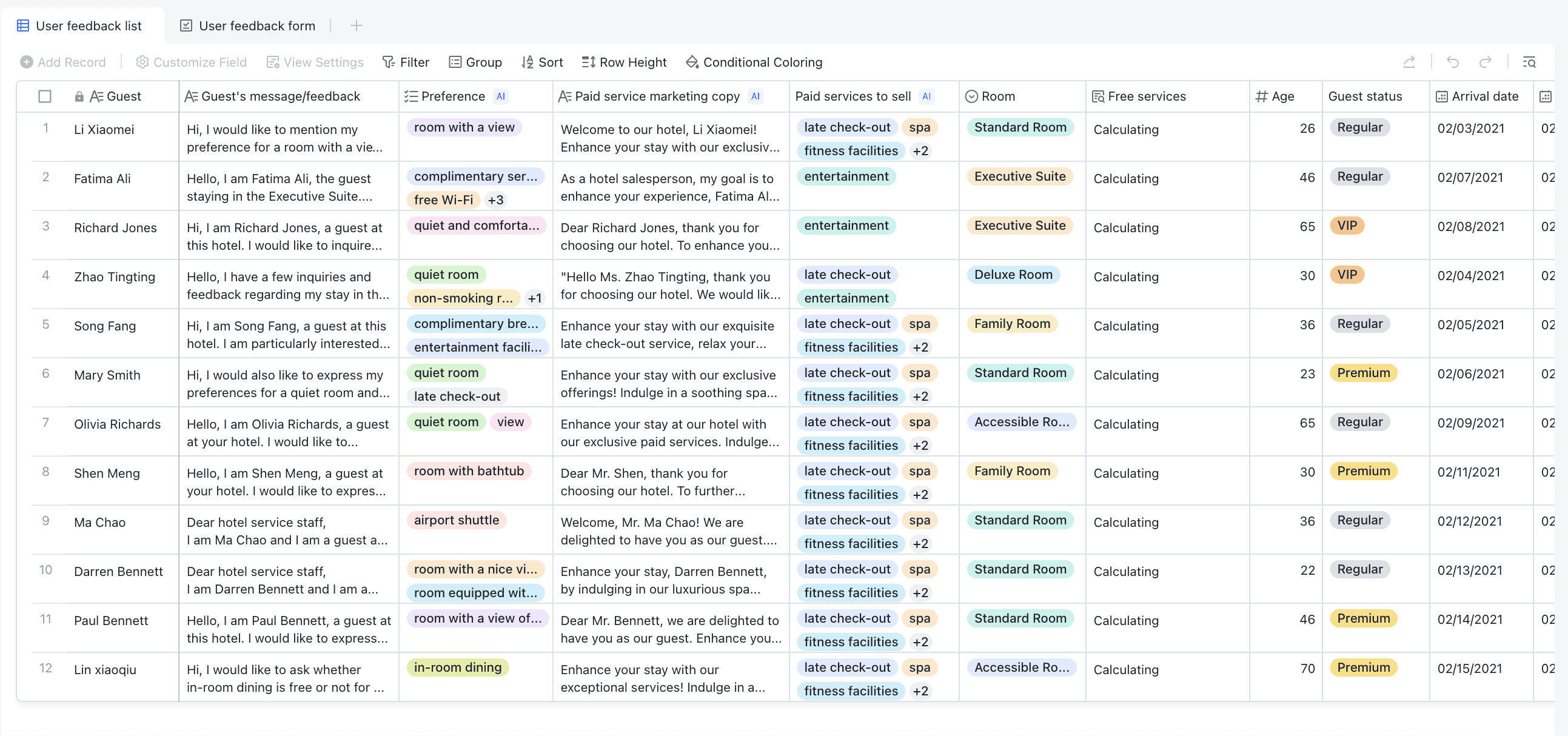1568x736 pixels.
Task: Click the Sort toolbar icon
Action: click(527, 62)
